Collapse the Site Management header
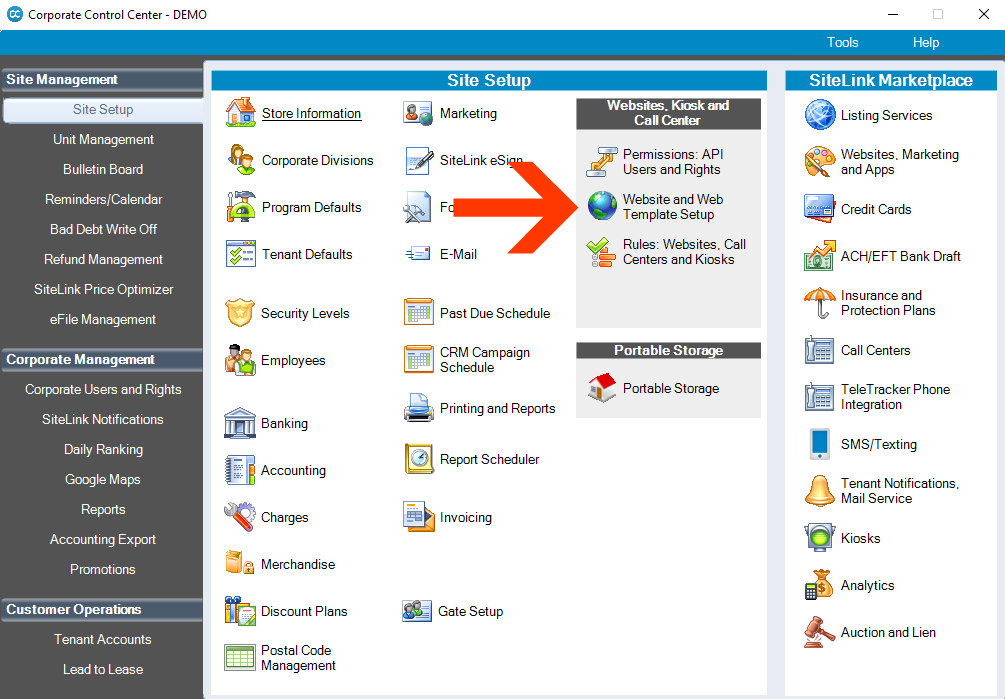Viewport: 1005px width, 699px height. pos(102,79)
